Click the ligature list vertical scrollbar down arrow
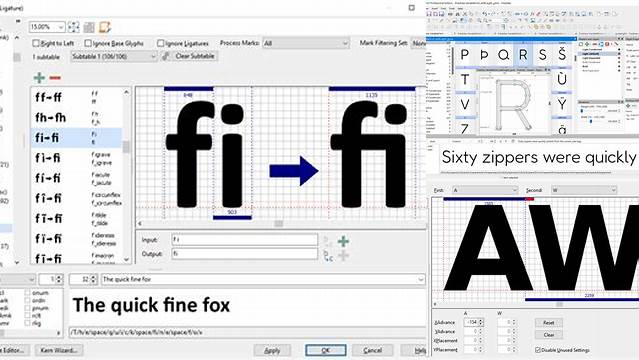Viewport: 639px width, 360px height. (126, 259)
